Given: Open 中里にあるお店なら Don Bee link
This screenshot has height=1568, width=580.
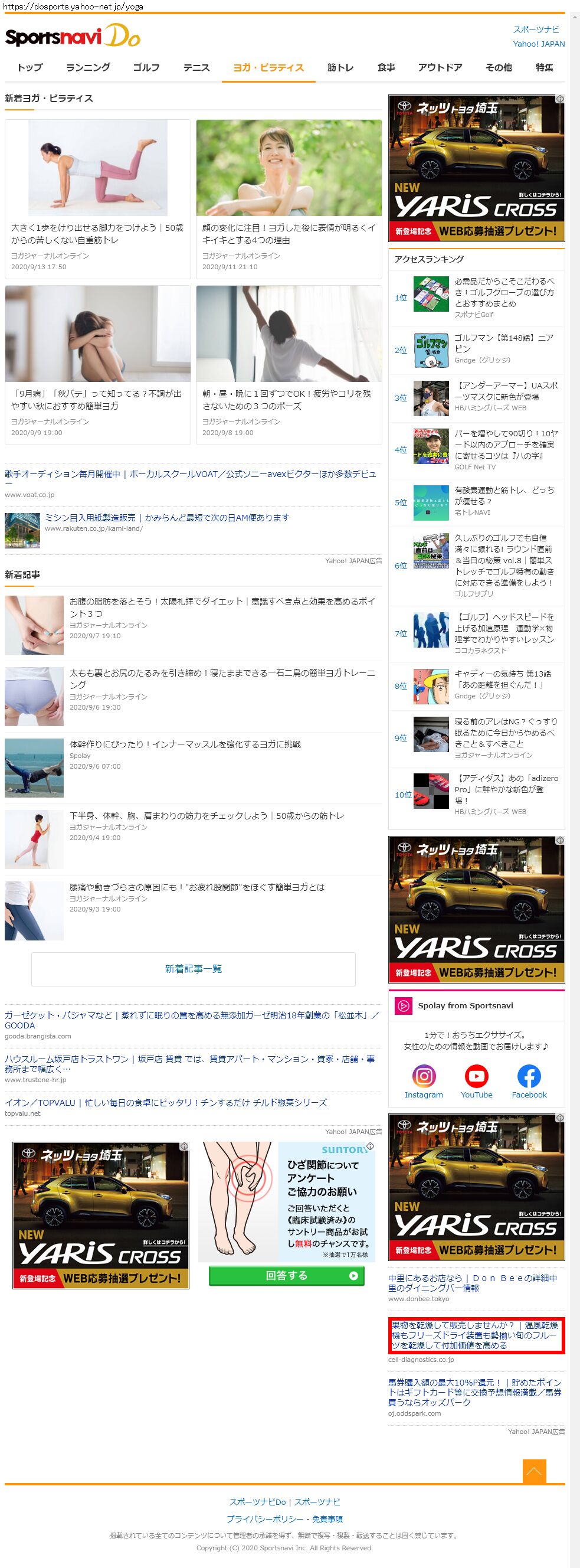Looking at the screenshot, I should pyautogui.click(x=473, y=1282).
